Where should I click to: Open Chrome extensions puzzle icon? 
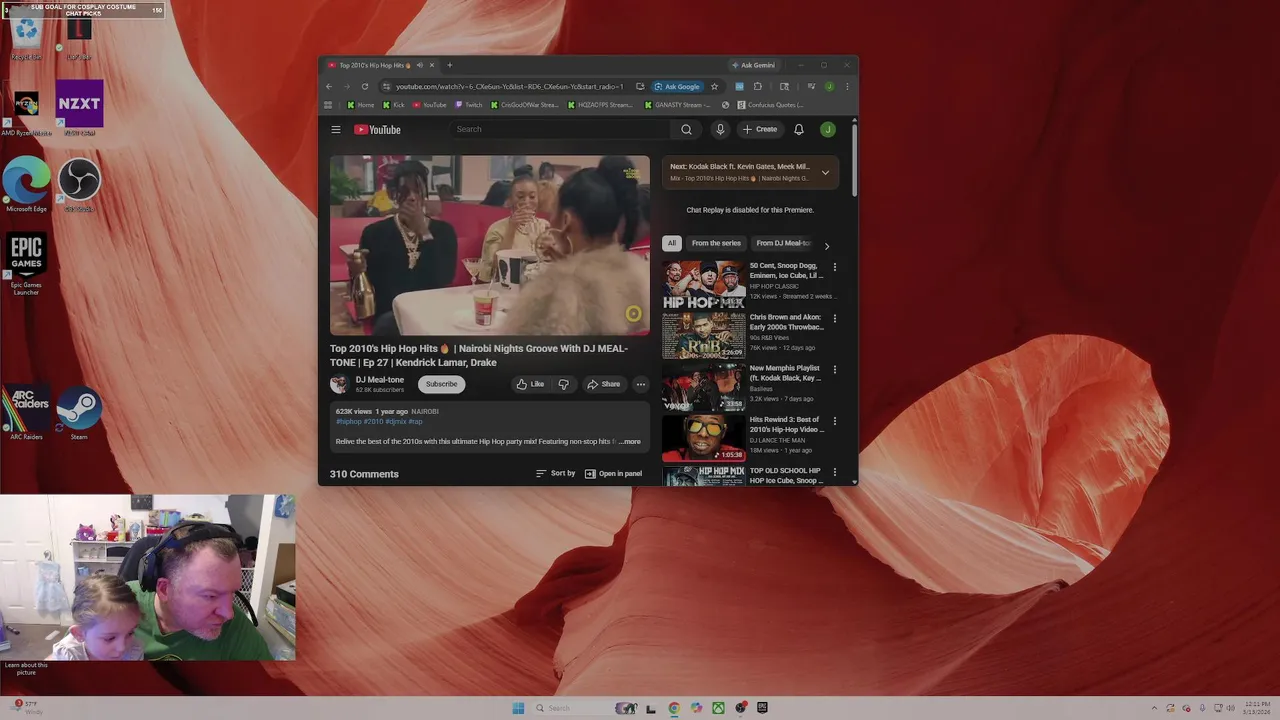pos(758,86)
